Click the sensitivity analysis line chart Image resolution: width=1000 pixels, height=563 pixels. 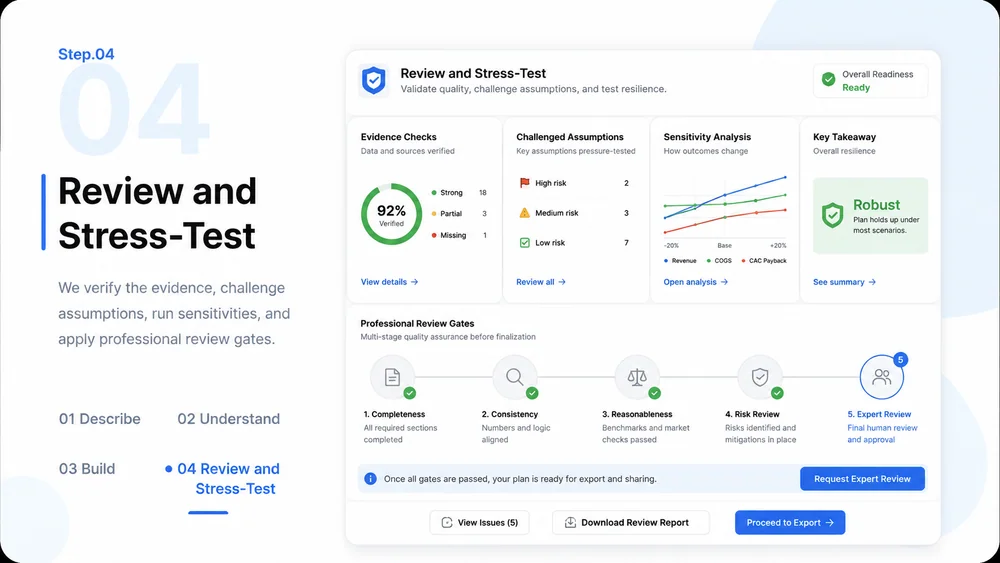725,205
